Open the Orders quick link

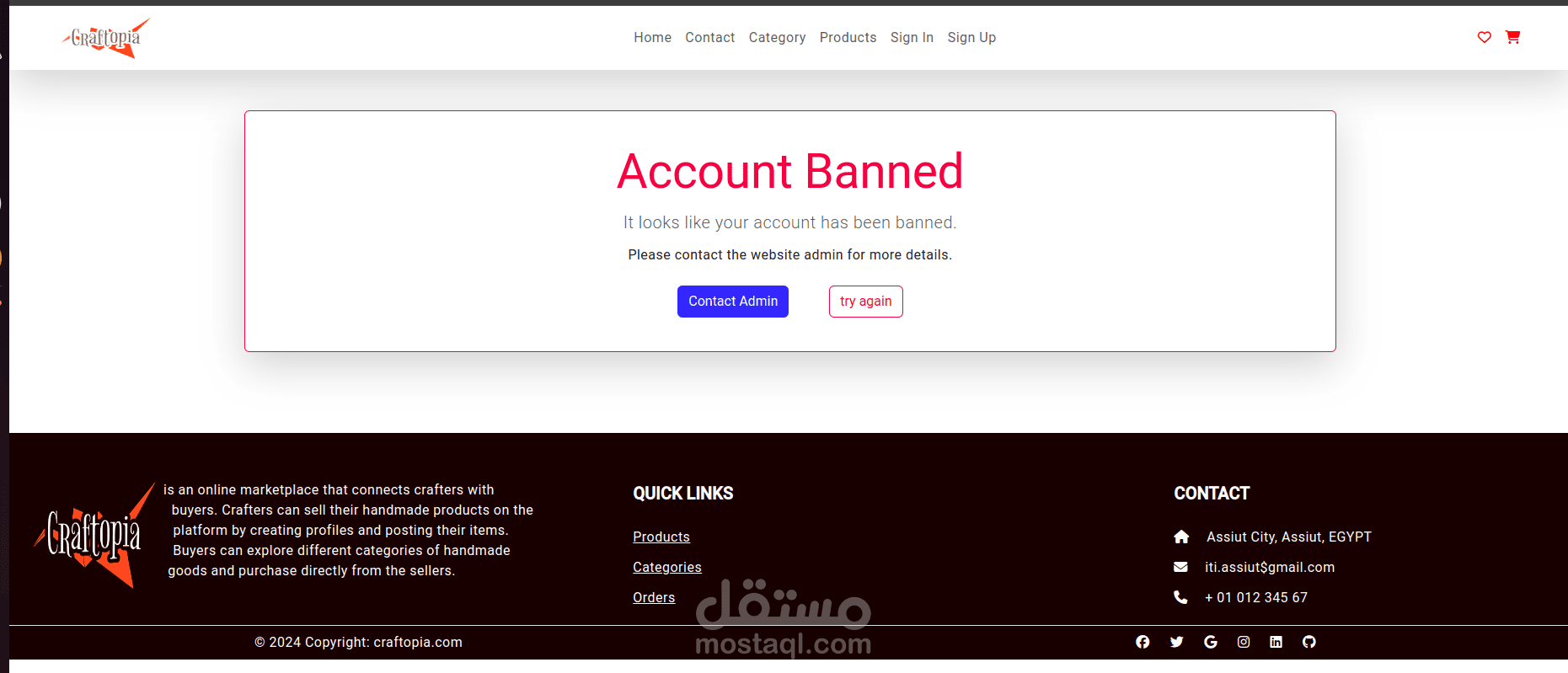pyautogui.click(x=654, y=597)
